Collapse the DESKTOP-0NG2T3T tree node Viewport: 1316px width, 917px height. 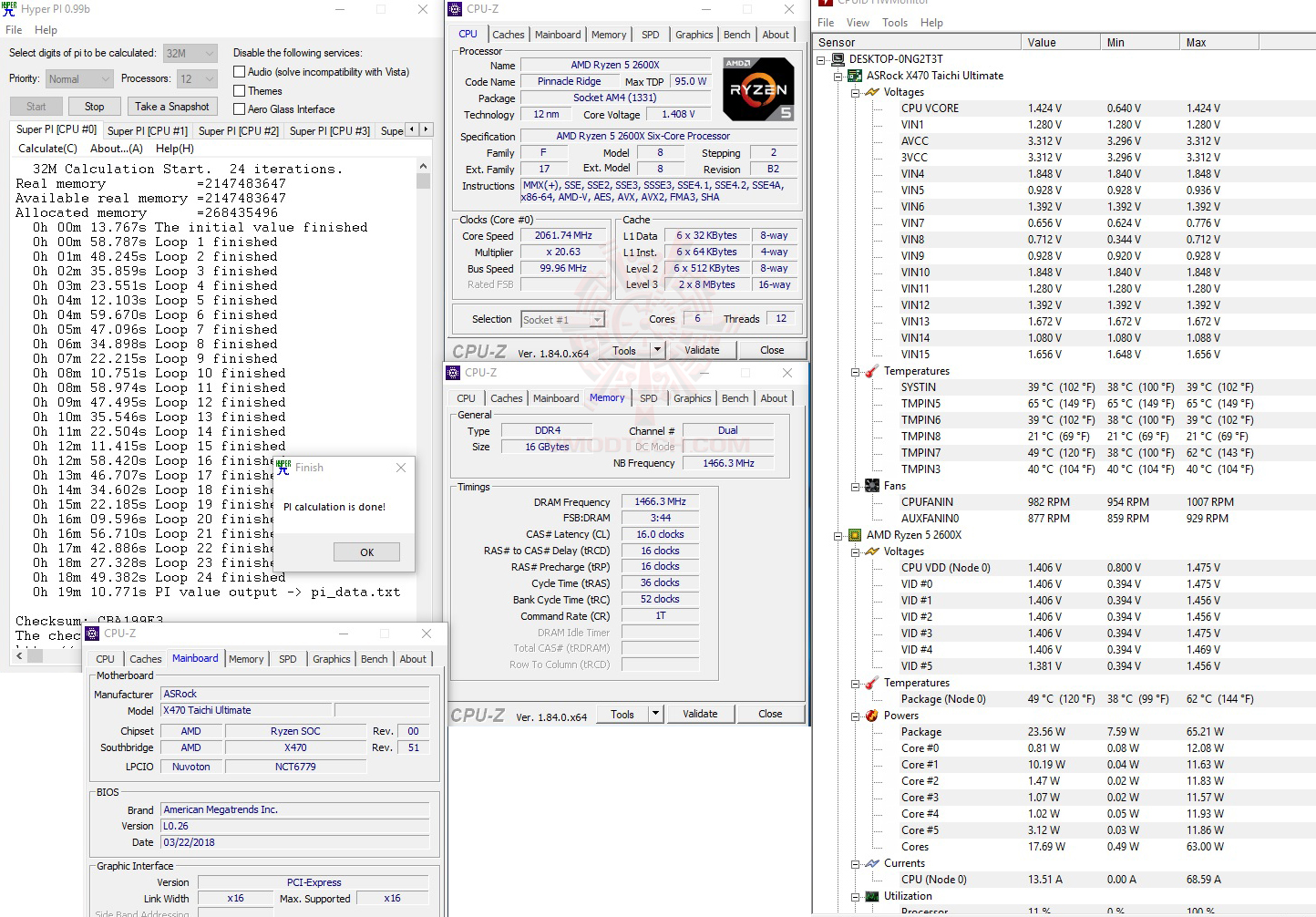(821, 60)
